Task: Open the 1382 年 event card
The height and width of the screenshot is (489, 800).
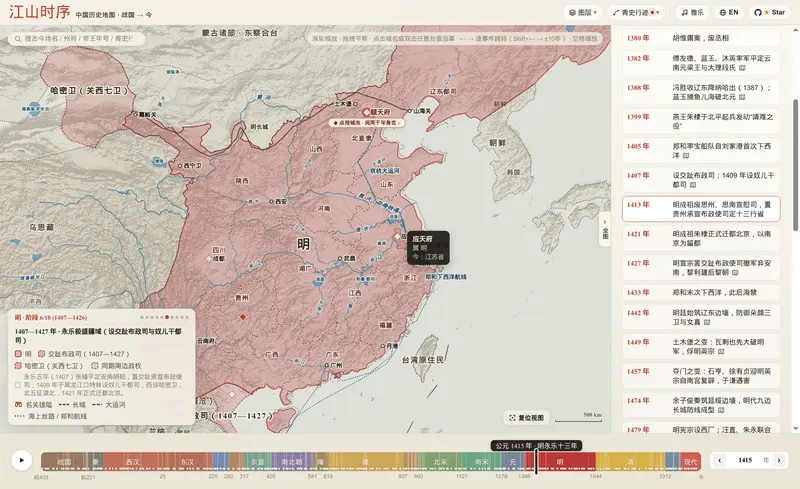Action: (701, 63)
